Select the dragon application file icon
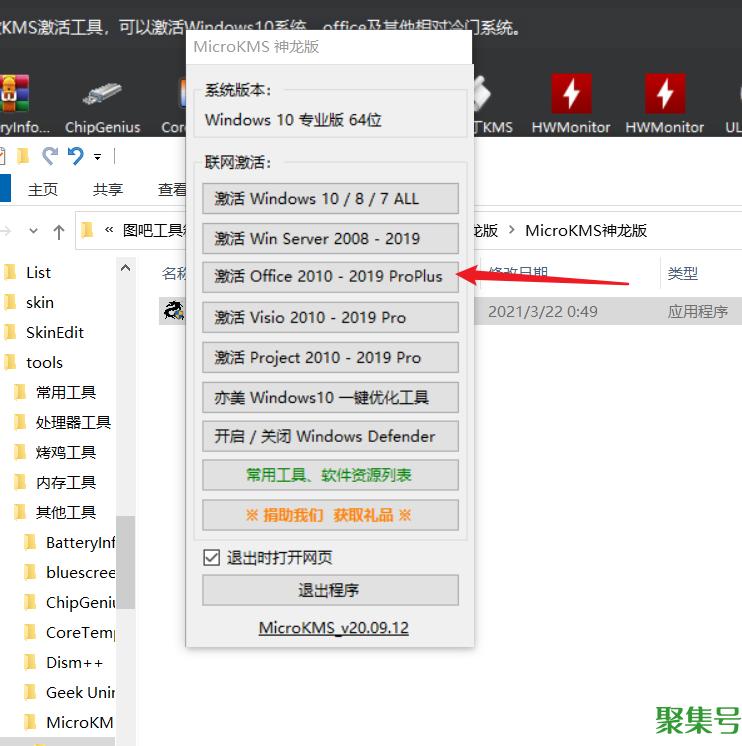Image resolution: width=742 pixels, height=746 pixels. click(174, 310)
